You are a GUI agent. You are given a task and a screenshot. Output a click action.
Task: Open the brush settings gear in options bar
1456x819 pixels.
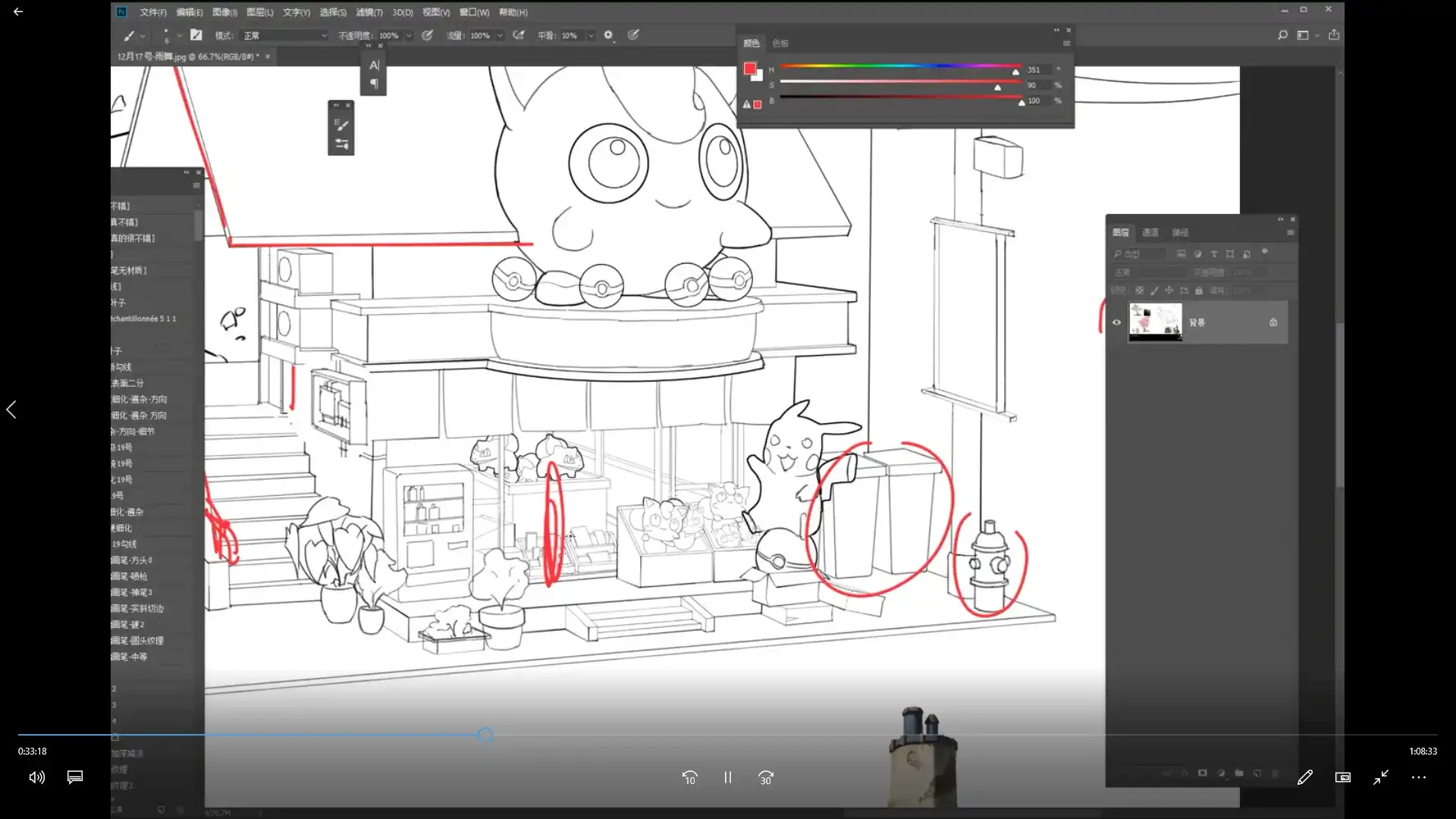608,35
